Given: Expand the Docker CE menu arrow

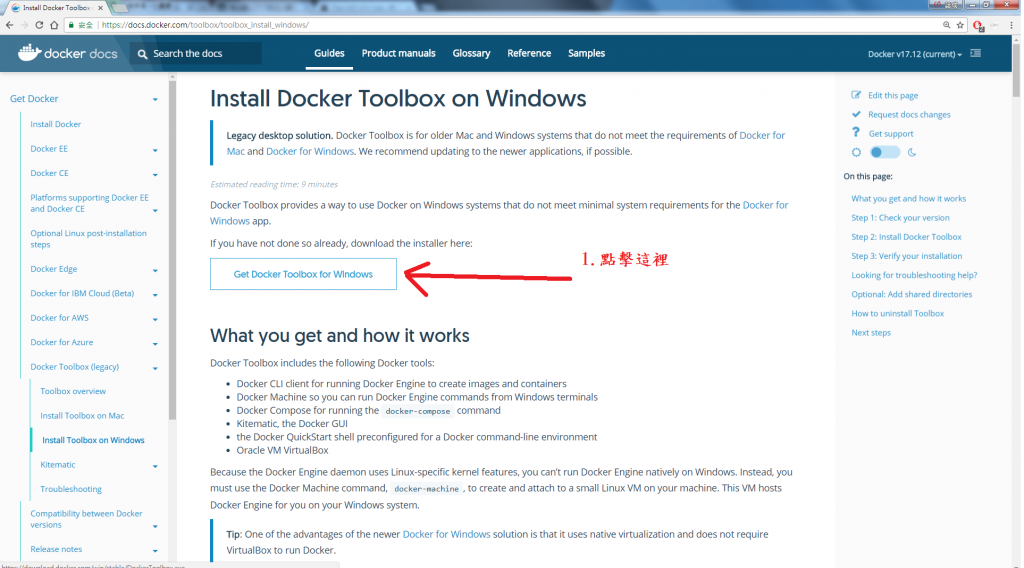Looking at the screenshot, I should coord(155,174).
